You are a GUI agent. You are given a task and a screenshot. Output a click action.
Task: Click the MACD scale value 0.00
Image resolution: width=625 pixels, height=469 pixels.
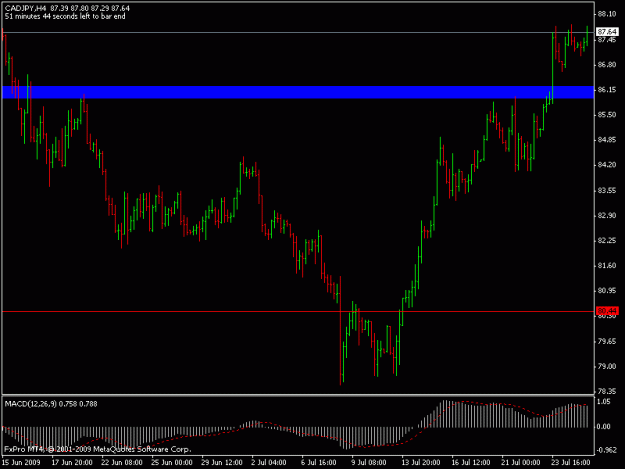coord(603,426)
